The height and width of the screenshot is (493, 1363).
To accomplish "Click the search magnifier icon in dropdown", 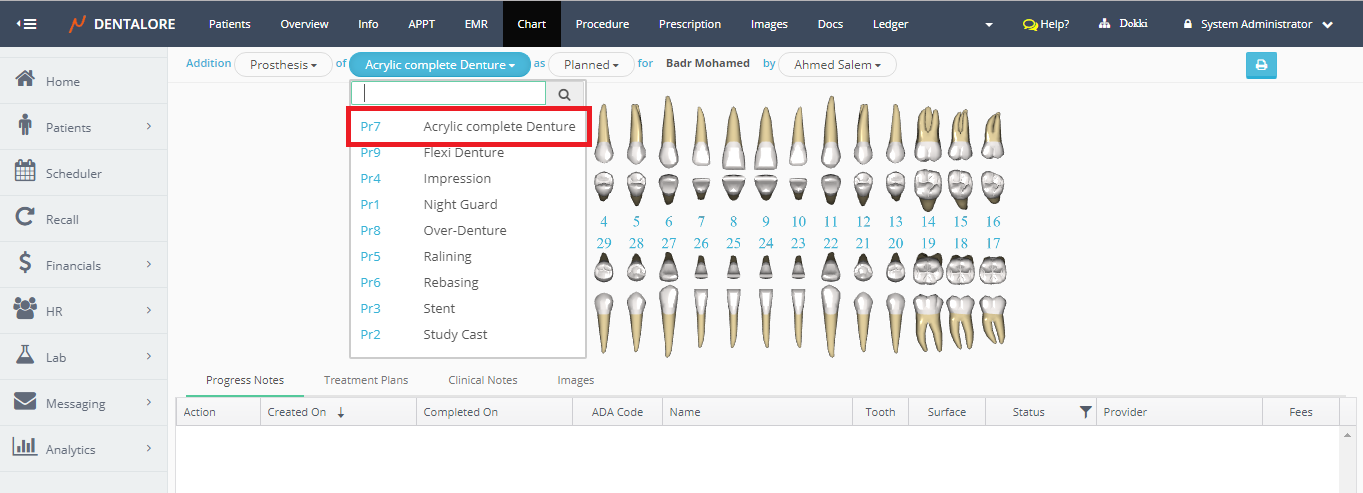I will click(x=564, y=94).
